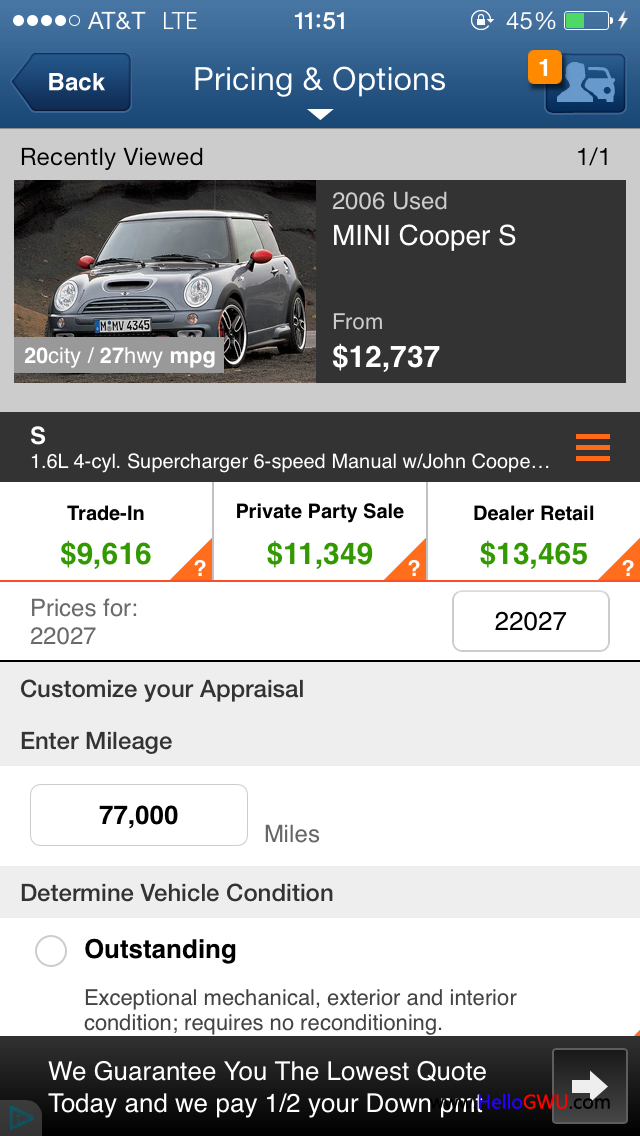640x1136 pixels.
Task: Select the Outstanding vehicle condition option
Action: (x=51, y=950)
